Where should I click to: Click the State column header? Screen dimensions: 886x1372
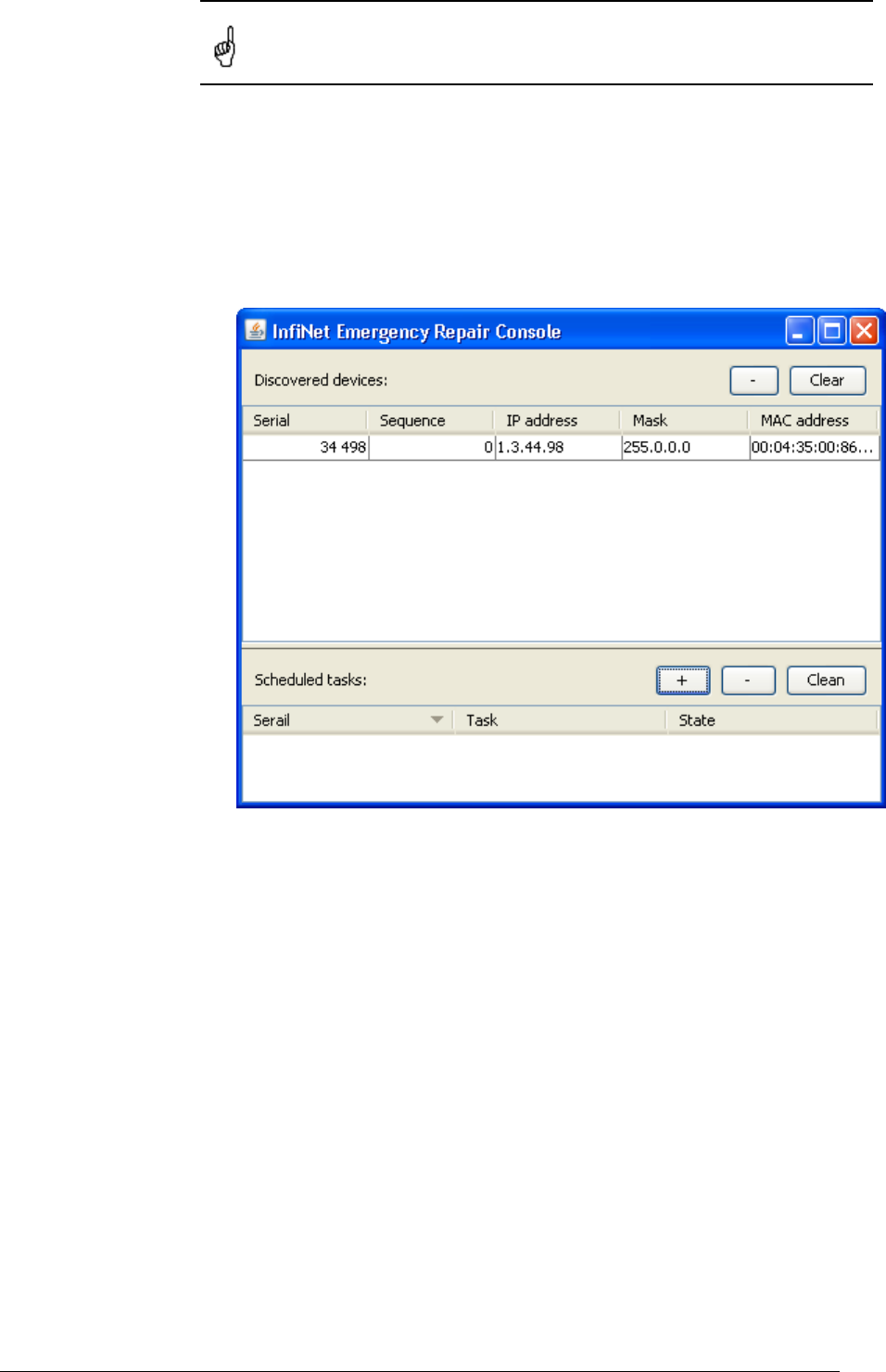pos(772,720)
